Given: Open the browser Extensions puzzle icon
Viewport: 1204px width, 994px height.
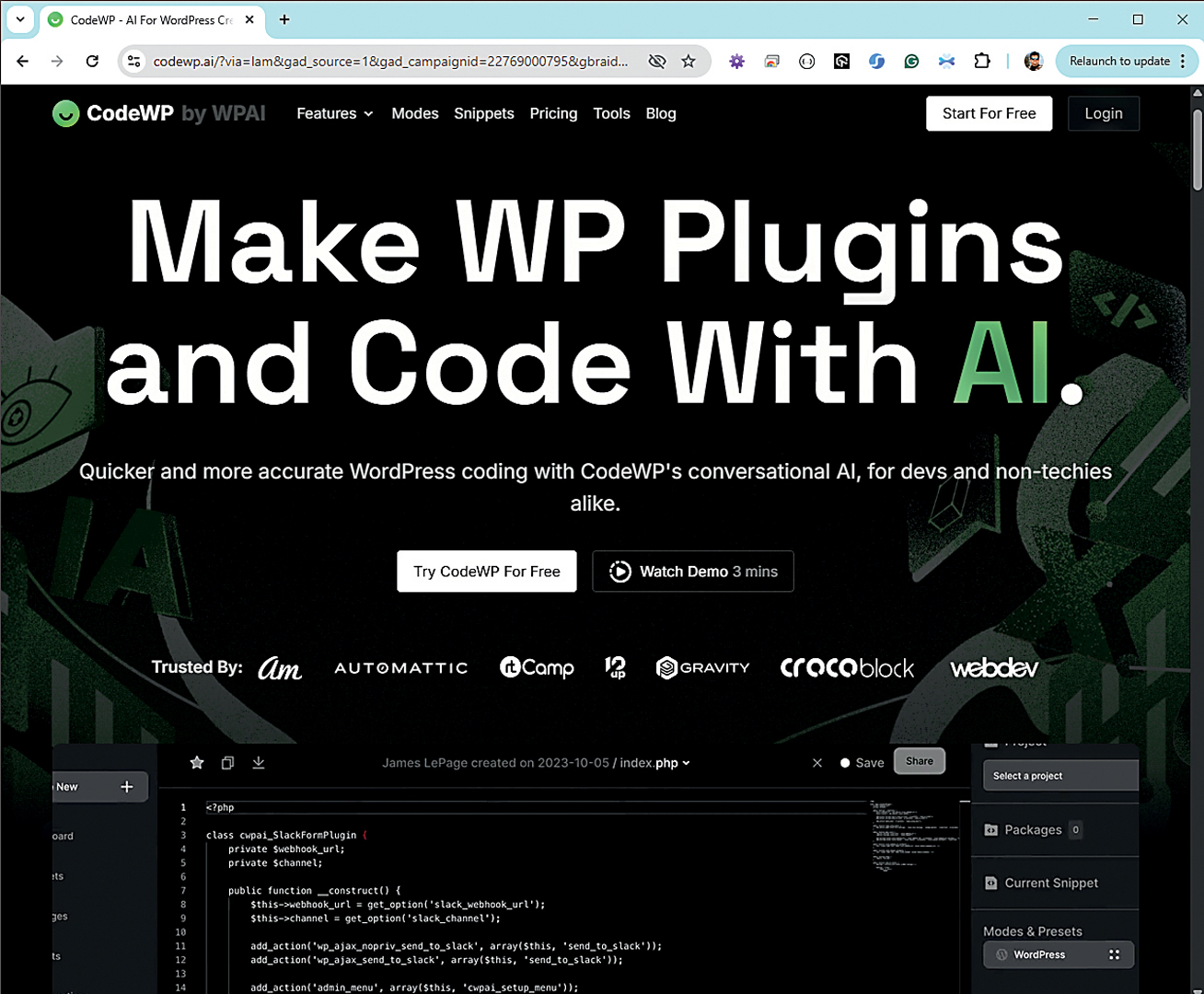Looking at the screenshot, I should [982, 62].
